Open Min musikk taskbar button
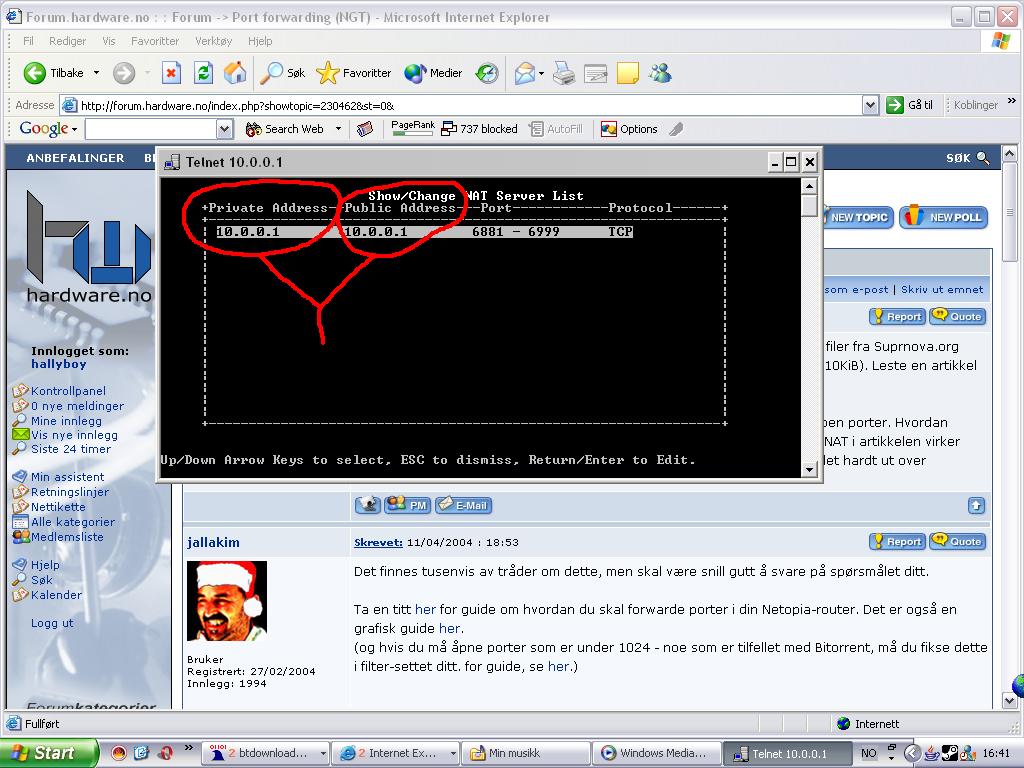1024x768 pixels. tap(526, 753)
